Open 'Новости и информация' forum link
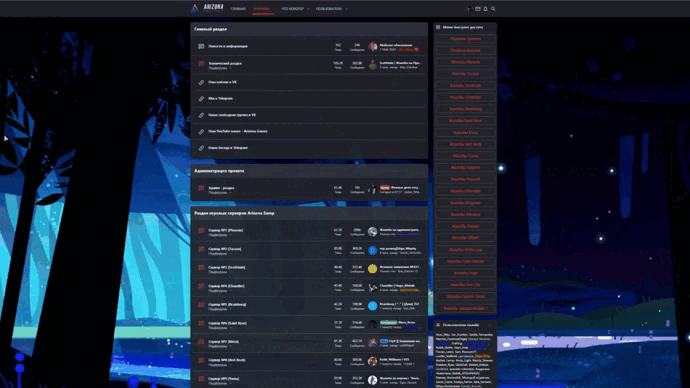This screenshot has width=690, height=388. 228,46
